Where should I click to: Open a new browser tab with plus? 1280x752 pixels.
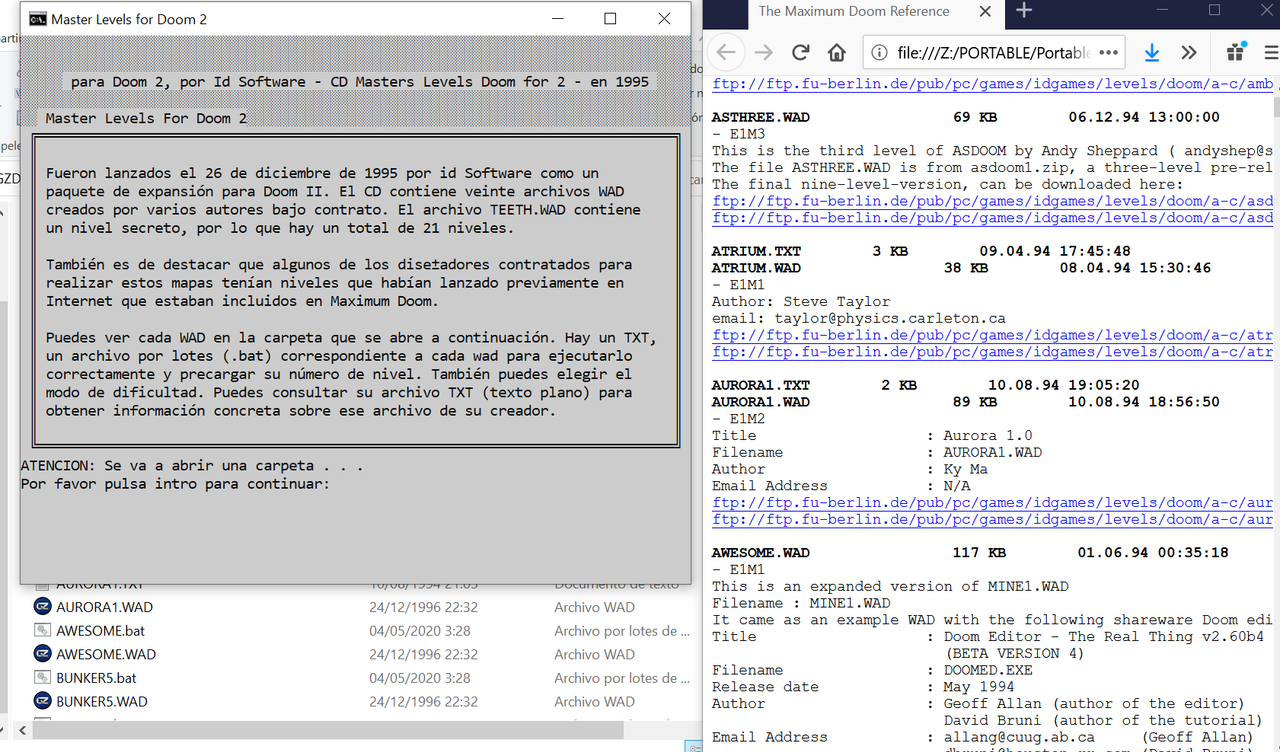coord(1024,11)
